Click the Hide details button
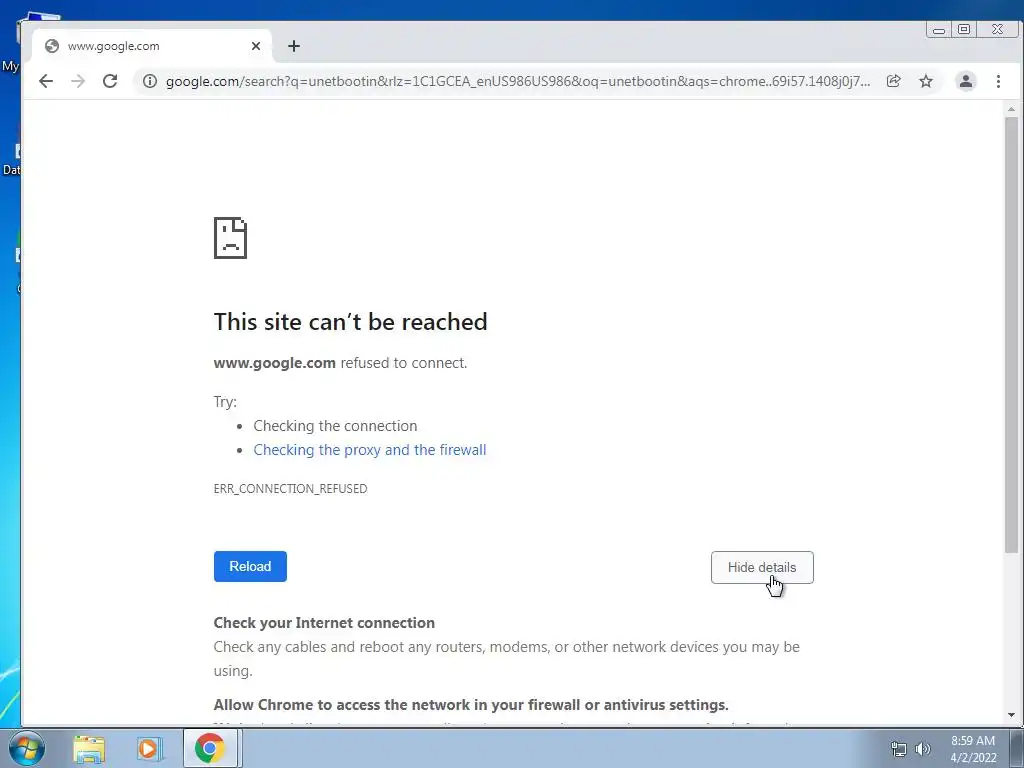 tap(762, 568)
